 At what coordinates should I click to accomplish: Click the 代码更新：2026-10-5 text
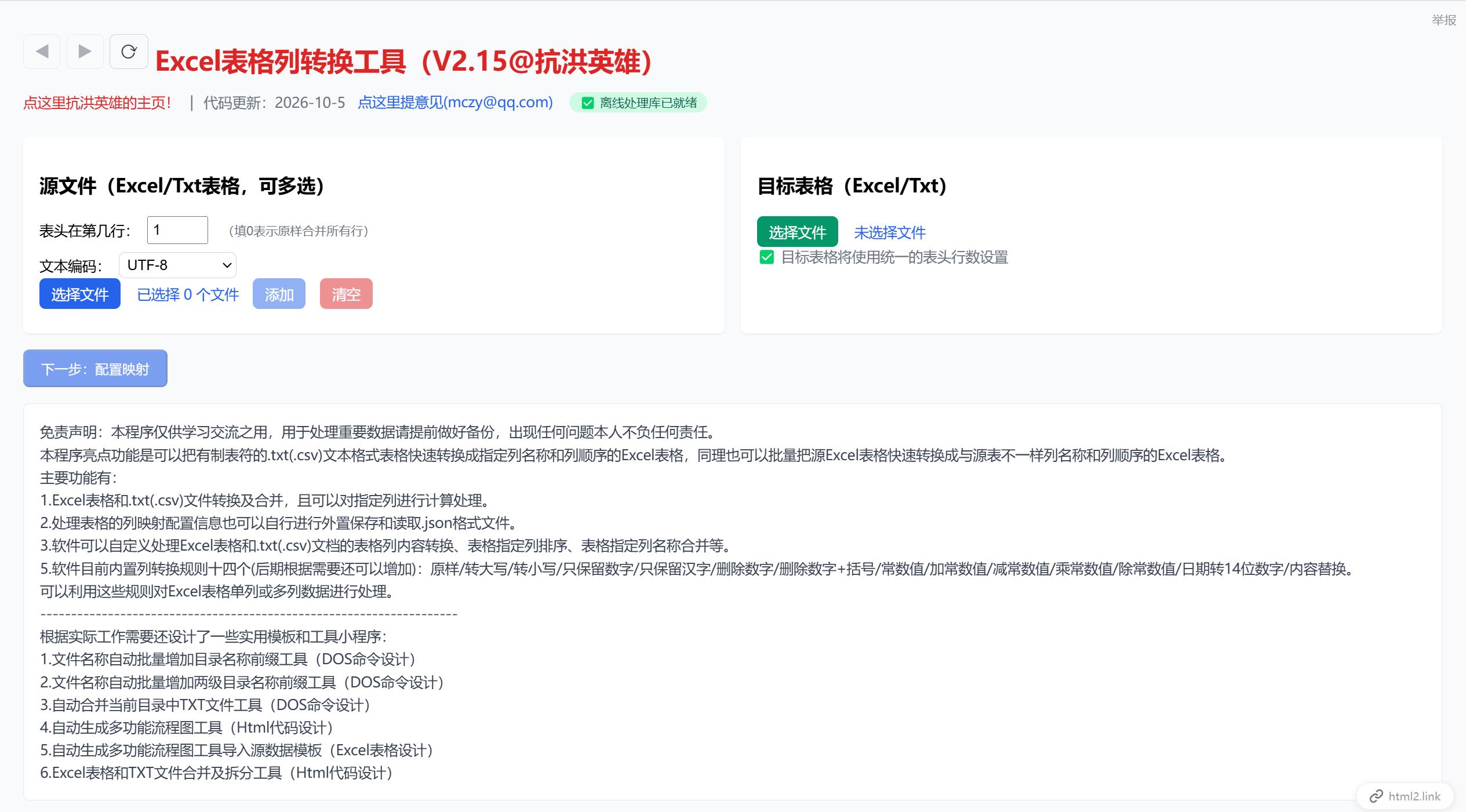pos(274,103)
